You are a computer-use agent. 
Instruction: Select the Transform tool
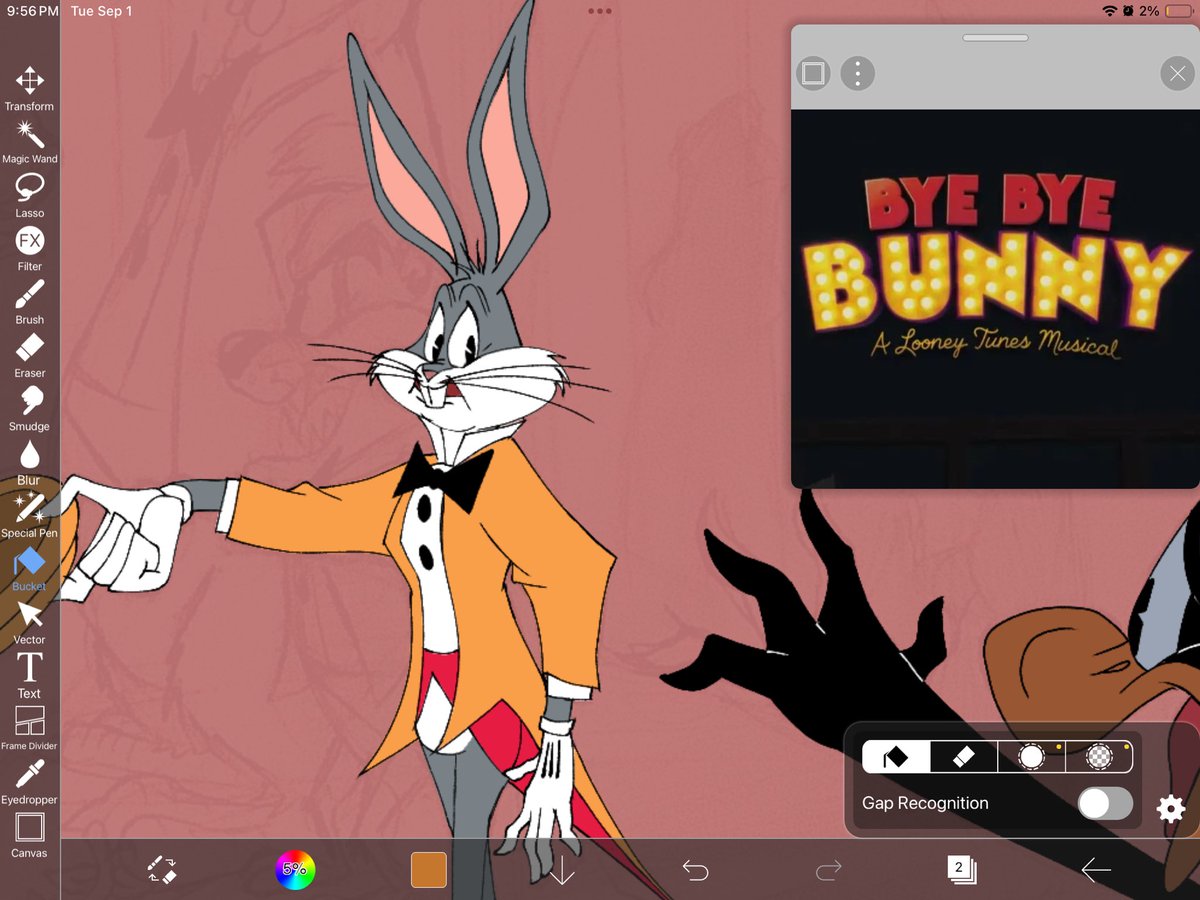point(29,88)
